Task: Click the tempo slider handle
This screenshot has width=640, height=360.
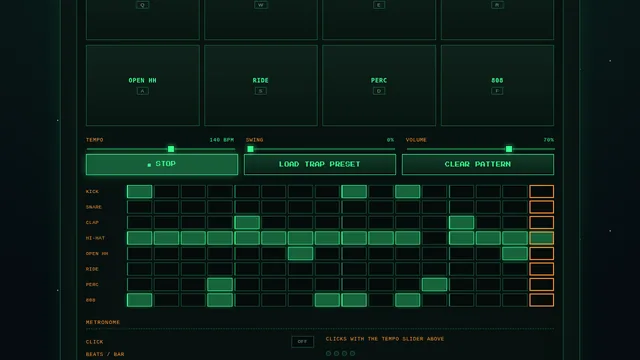Action: (x=171, y=149)
